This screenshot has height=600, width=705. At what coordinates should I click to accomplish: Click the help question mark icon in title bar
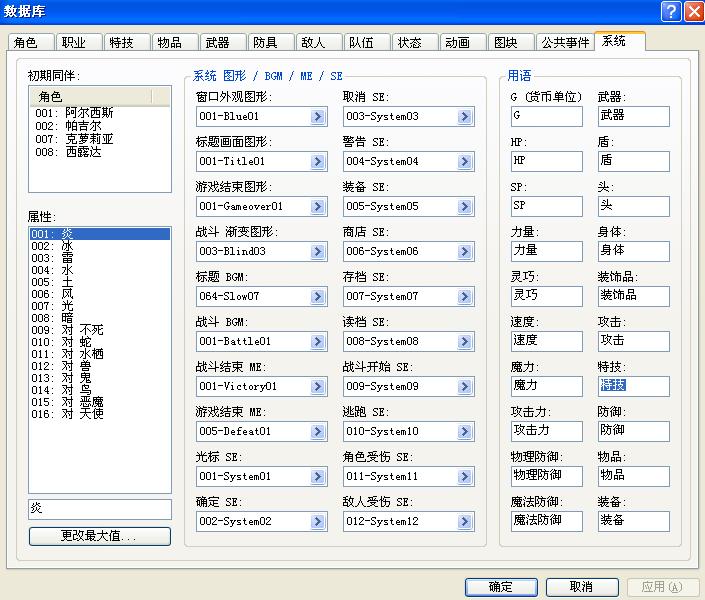coord(671,11)
